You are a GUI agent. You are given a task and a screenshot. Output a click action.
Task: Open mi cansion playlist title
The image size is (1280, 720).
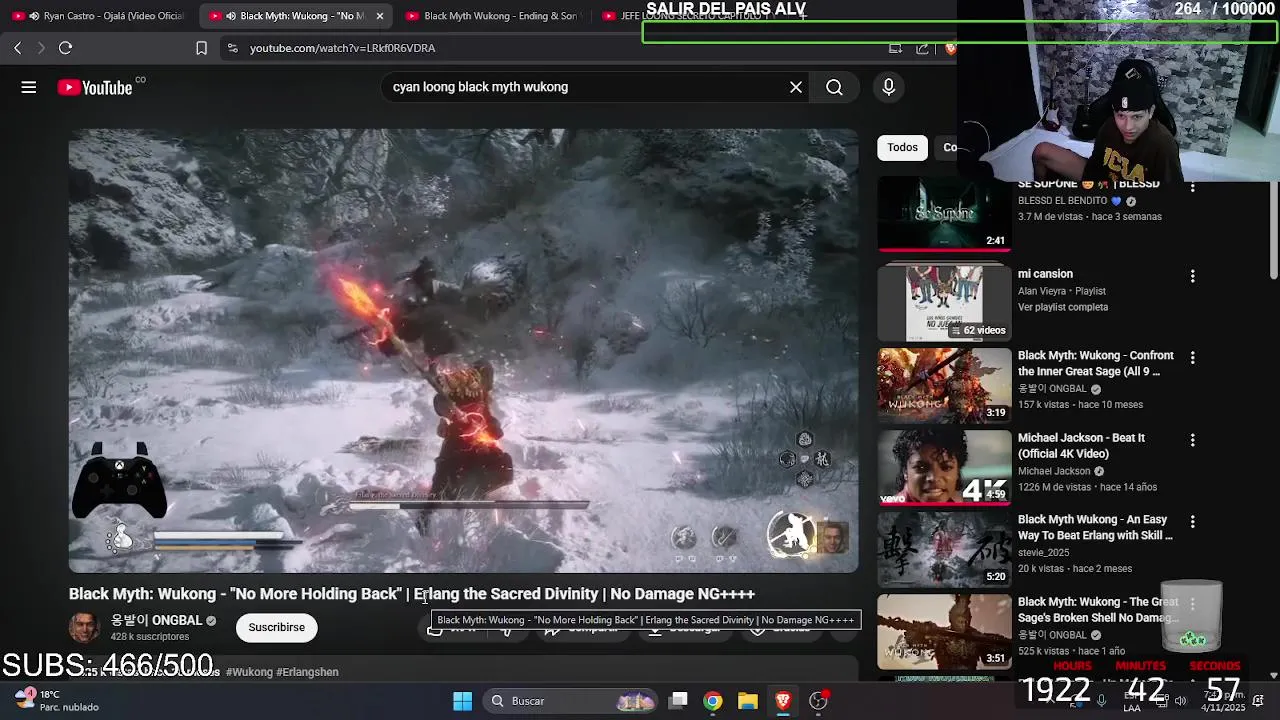tap(1045, 274)
